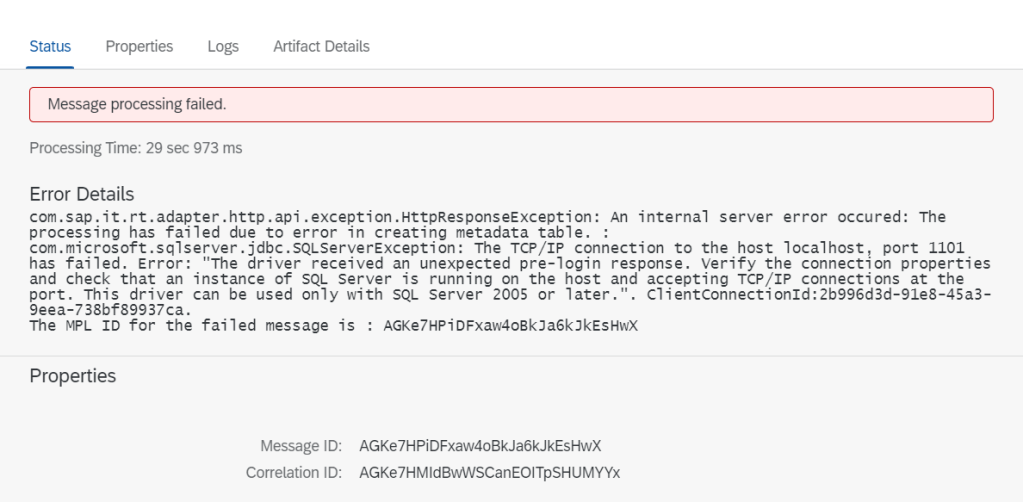1023x502 pixels.
Task: Click the Message ID value AGKe7HPiDFxaw4oBkJa6kJkEsHwX
Action: [x=480, y=445]
